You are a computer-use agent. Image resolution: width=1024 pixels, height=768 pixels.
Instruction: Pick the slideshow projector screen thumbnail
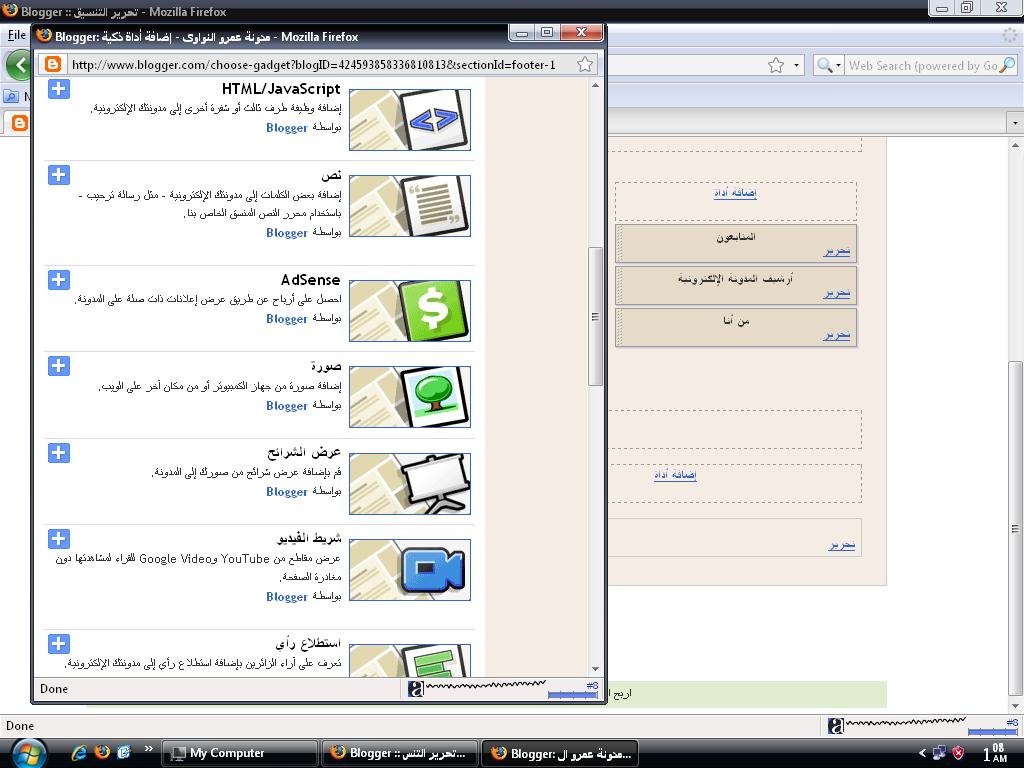coord(410,484)
